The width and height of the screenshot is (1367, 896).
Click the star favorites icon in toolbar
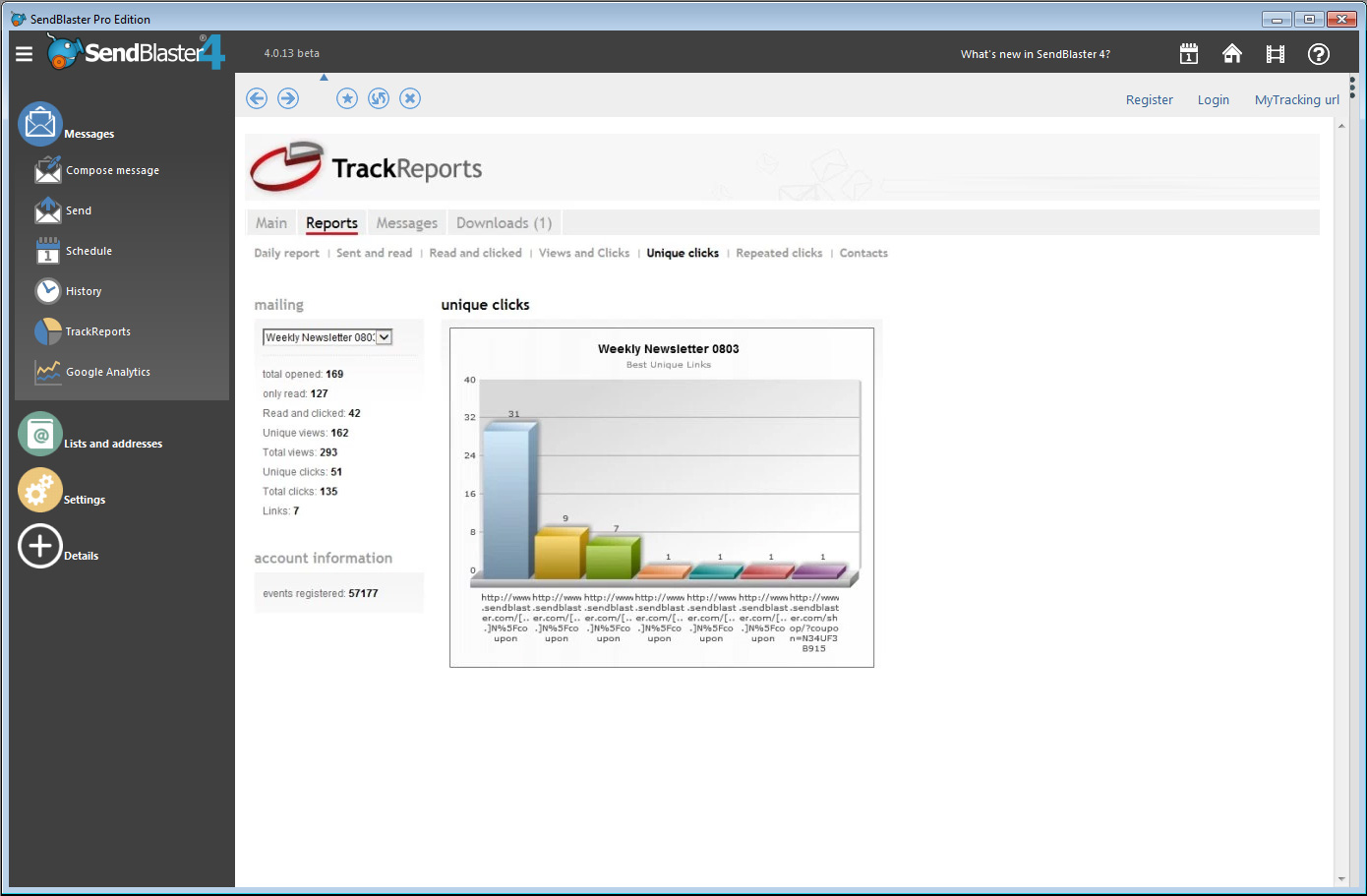(347, 98)
